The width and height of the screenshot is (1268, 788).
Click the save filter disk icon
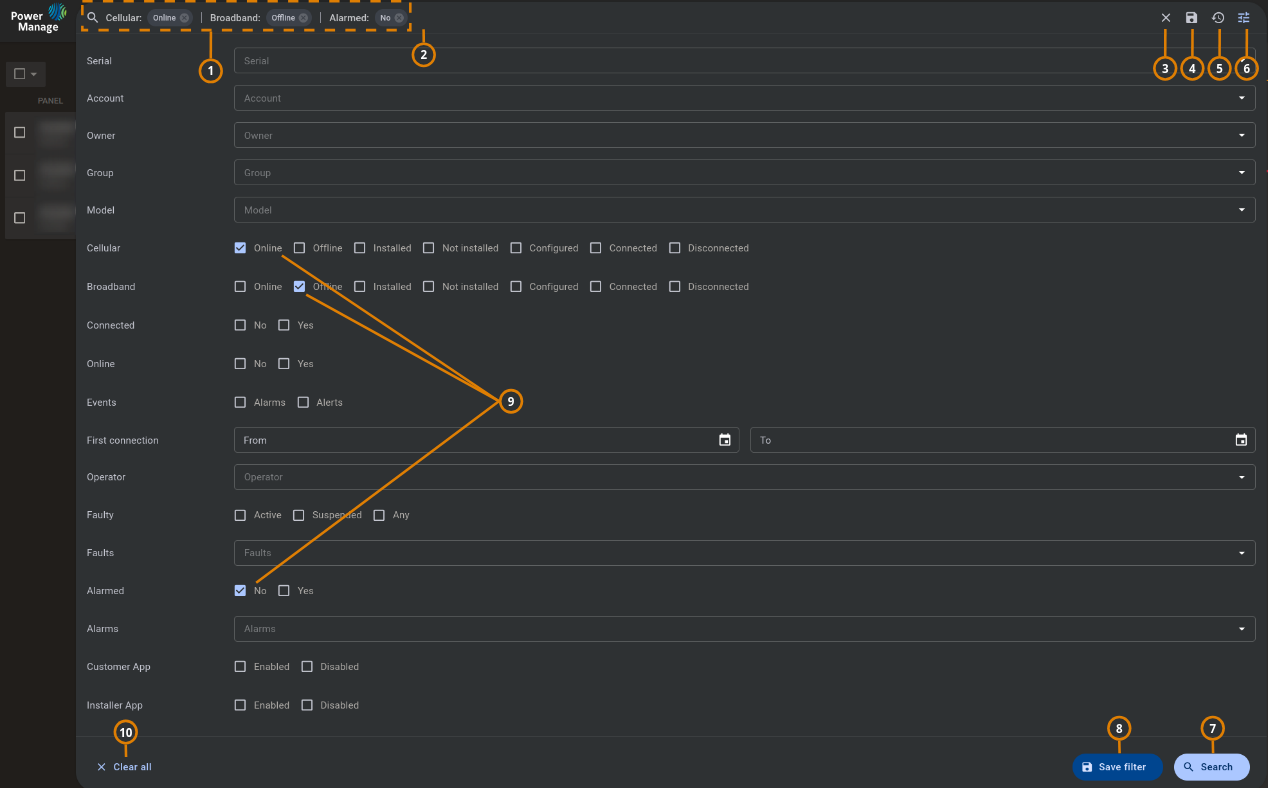click(1191, 17)
